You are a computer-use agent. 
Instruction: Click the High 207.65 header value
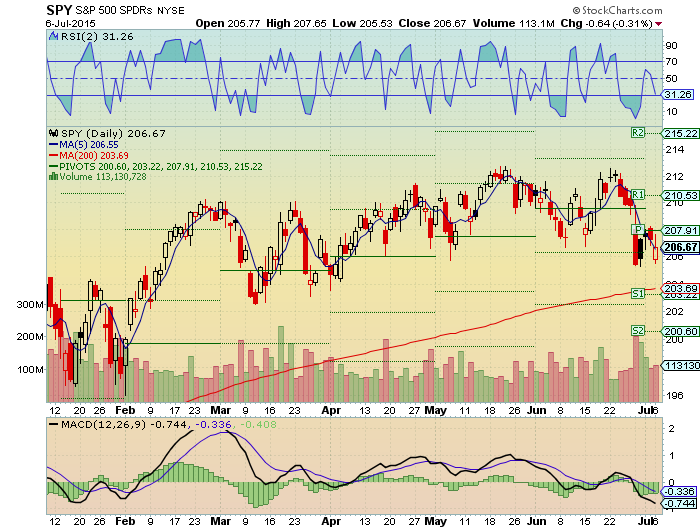click(296, 24)
